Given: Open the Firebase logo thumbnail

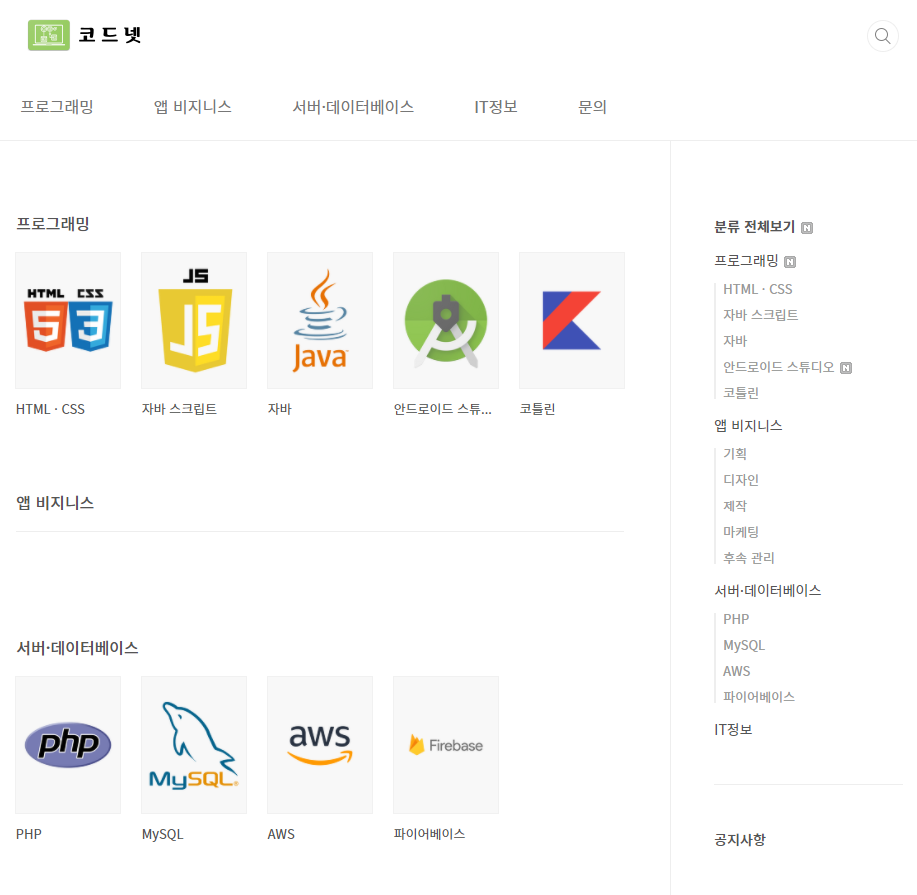Looking at the screenshot, I should click(446, 745).
